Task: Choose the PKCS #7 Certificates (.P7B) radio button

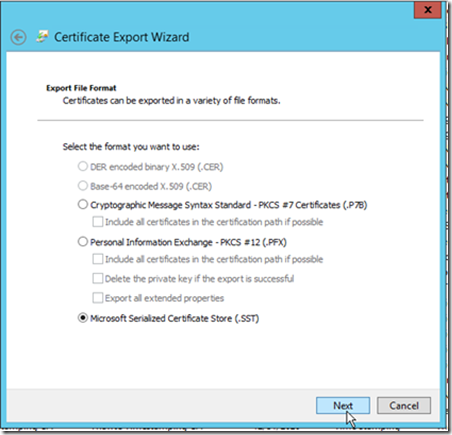Action: click(x=83, y=204)
